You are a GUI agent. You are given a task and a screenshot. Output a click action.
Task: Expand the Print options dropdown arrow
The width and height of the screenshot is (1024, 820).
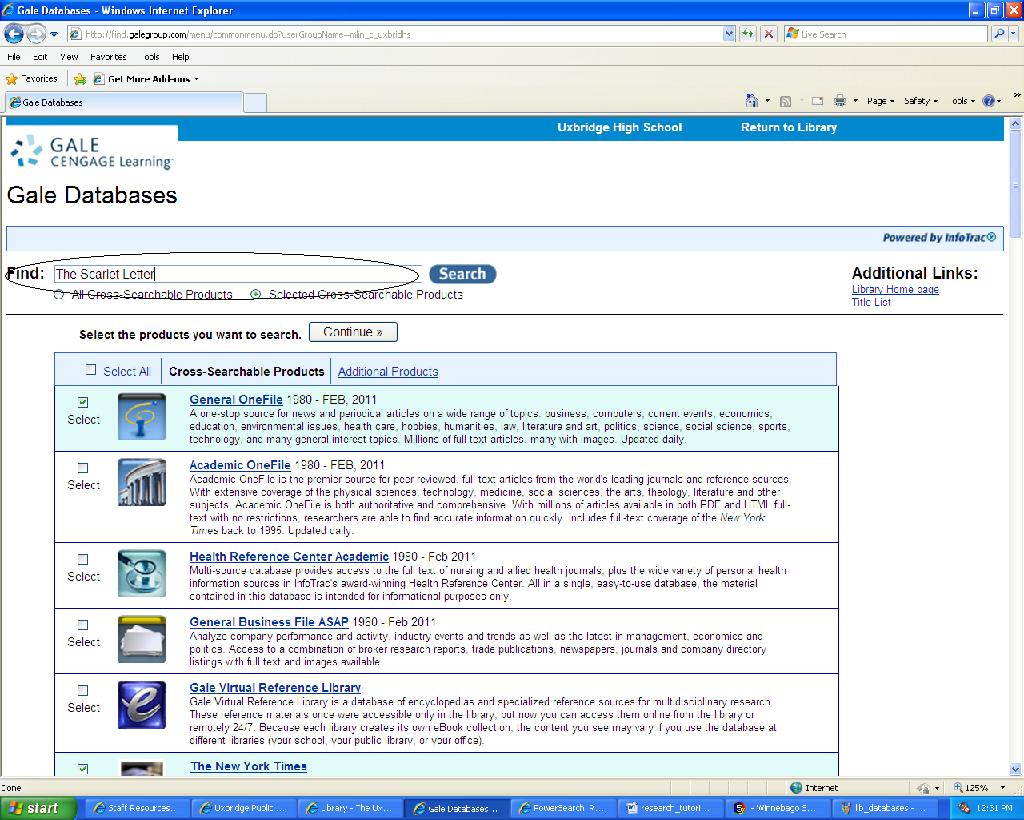coord(855,101)
